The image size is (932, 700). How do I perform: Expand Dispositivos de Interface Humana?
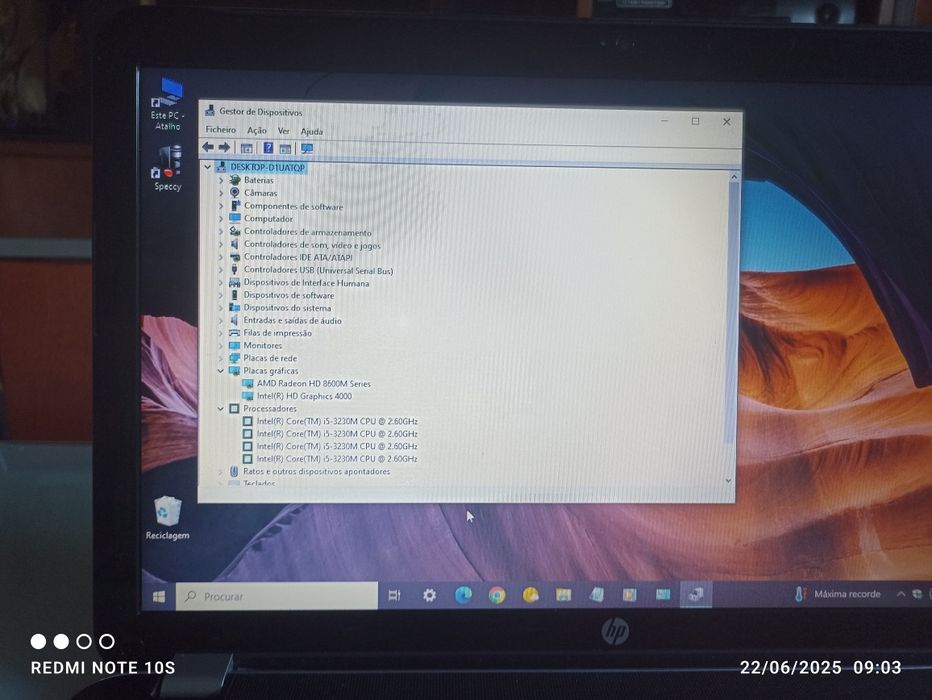[221, 283]
